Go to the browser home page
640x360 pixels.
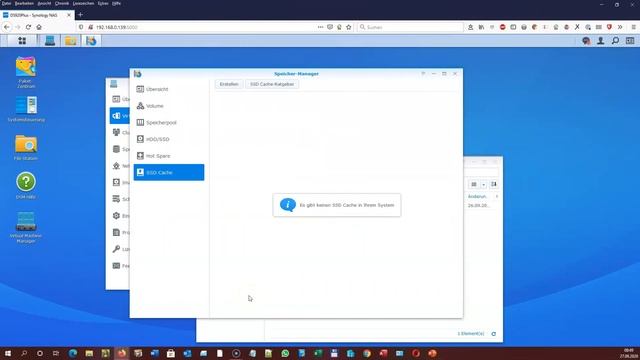(39, 27)
